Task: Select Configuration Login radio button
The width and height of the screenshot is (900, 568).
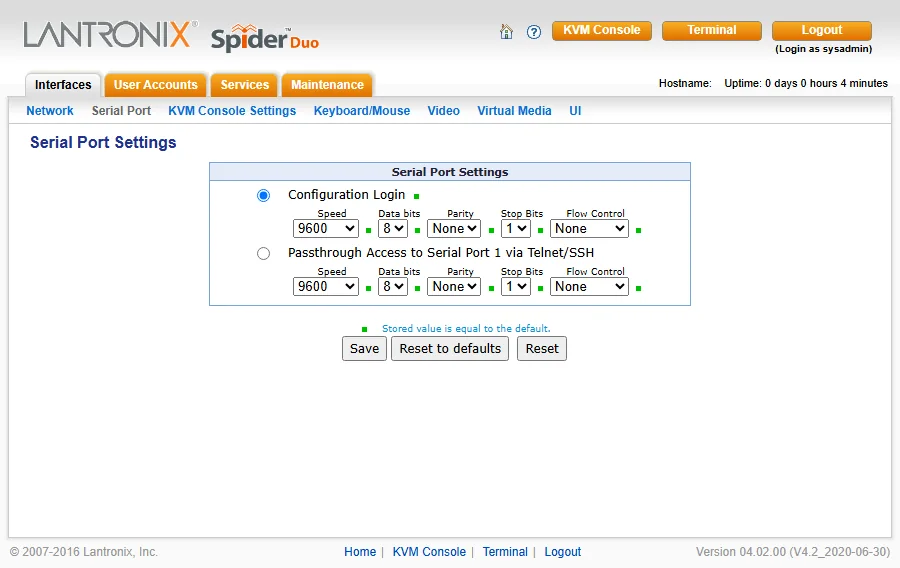Action: tap(263, 196)
